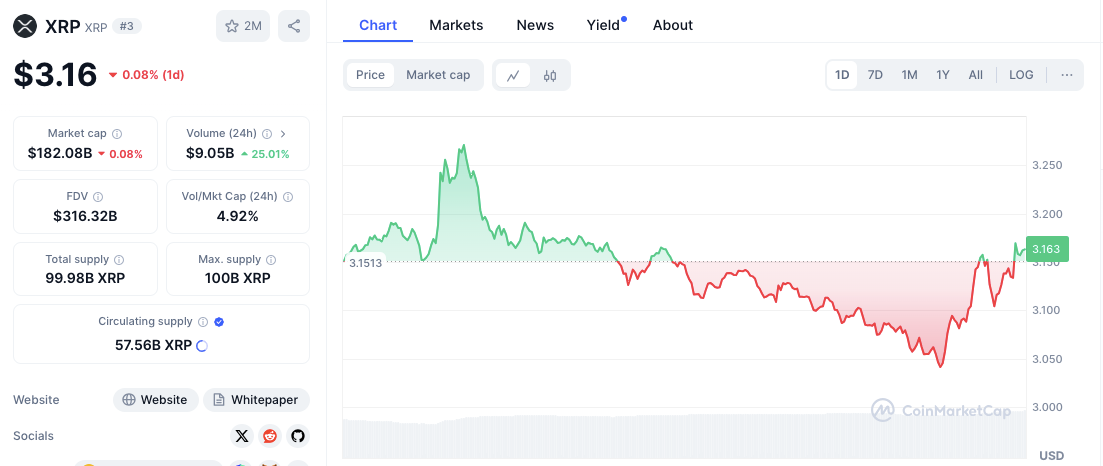Click the verified circulating supply badge

coord(219,322)
